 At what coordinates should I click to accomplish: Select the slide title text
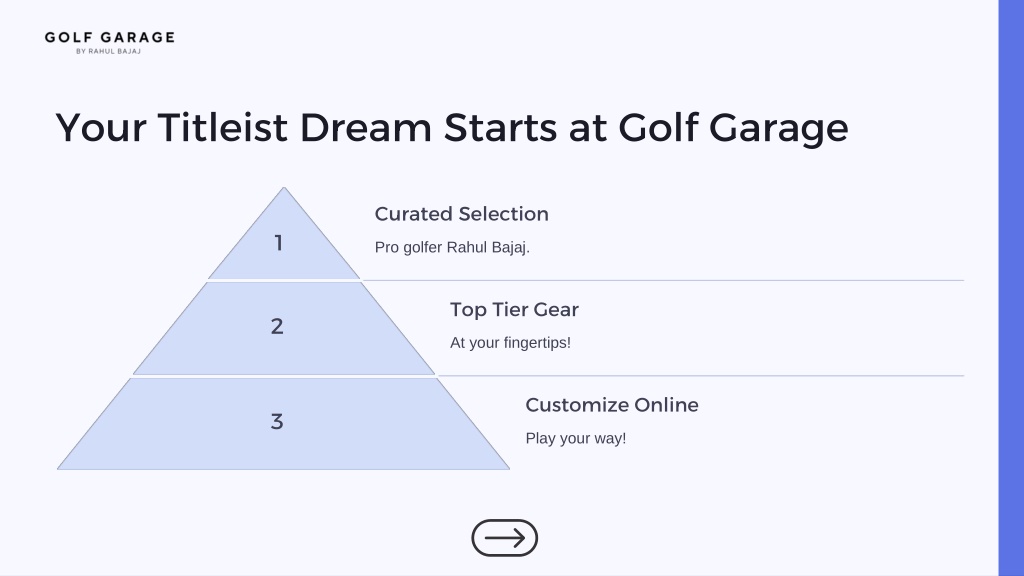[x=452, y=128]
